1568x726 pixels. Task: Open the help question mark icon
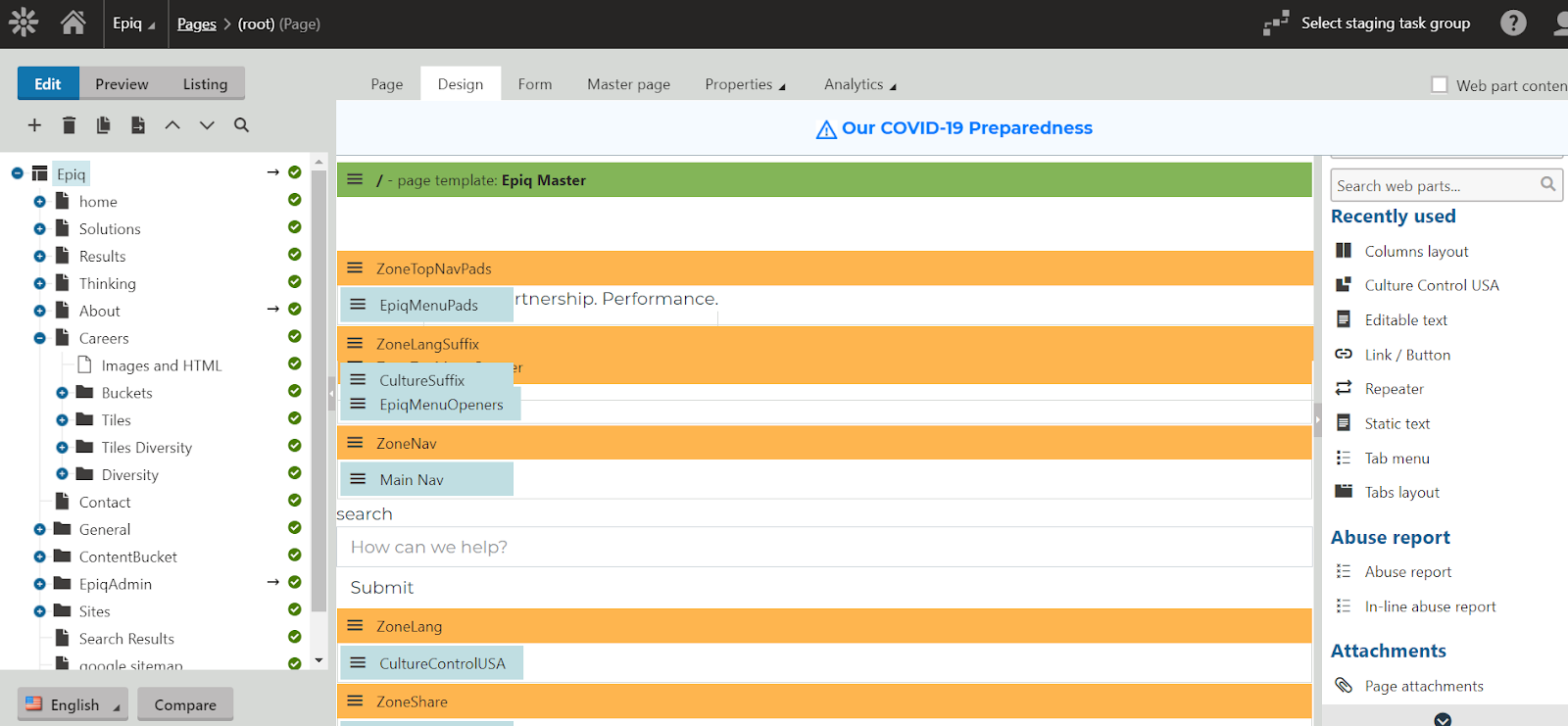point(1513,23)
